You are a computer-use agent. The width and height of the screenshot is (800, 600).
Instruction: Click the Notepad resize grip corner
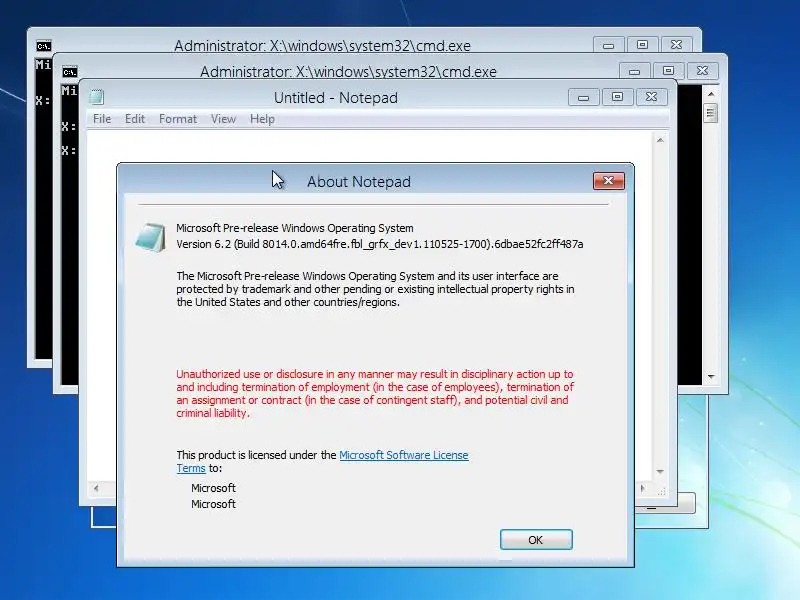click(x=661, y=490)
